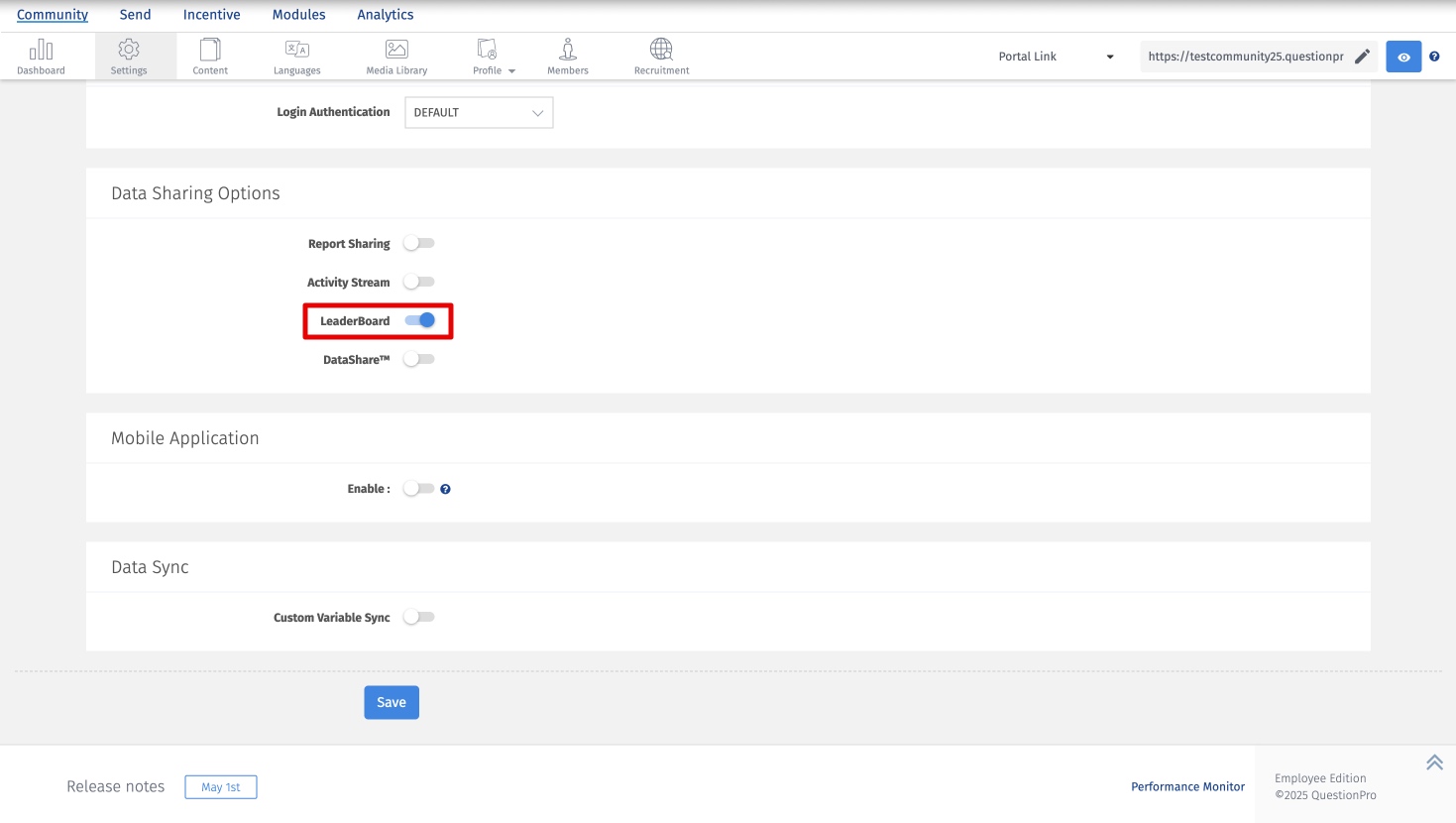Screen dimensions: 1456x823
Task: Expand the Profile dropdown arrow
Action: coord(511,71)
